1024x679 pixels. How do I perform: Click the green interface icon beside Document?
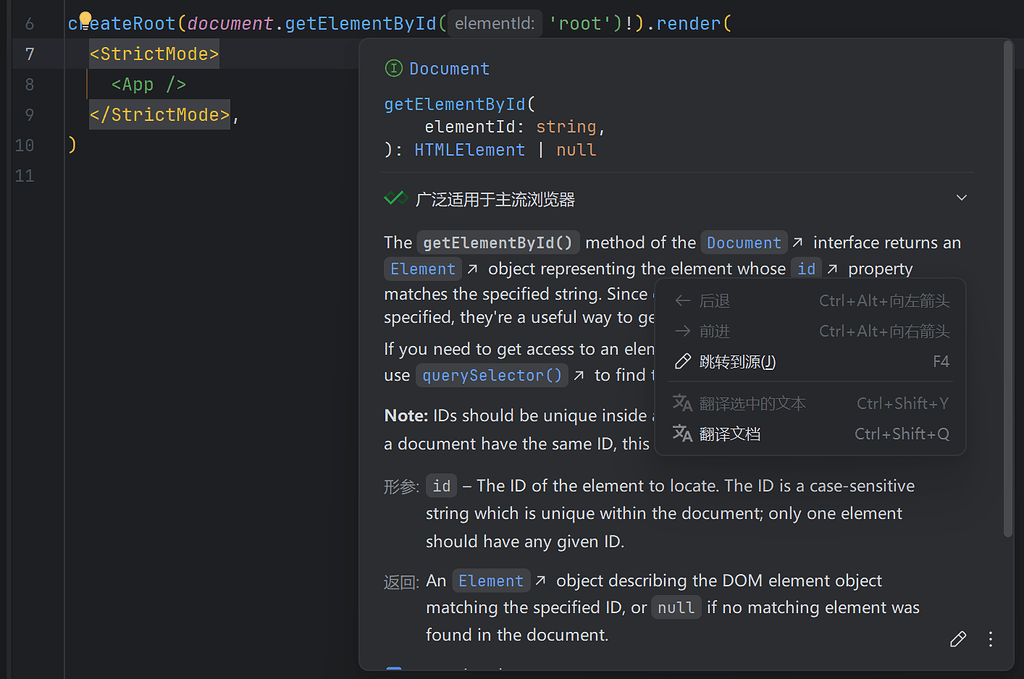click(394, 69)
